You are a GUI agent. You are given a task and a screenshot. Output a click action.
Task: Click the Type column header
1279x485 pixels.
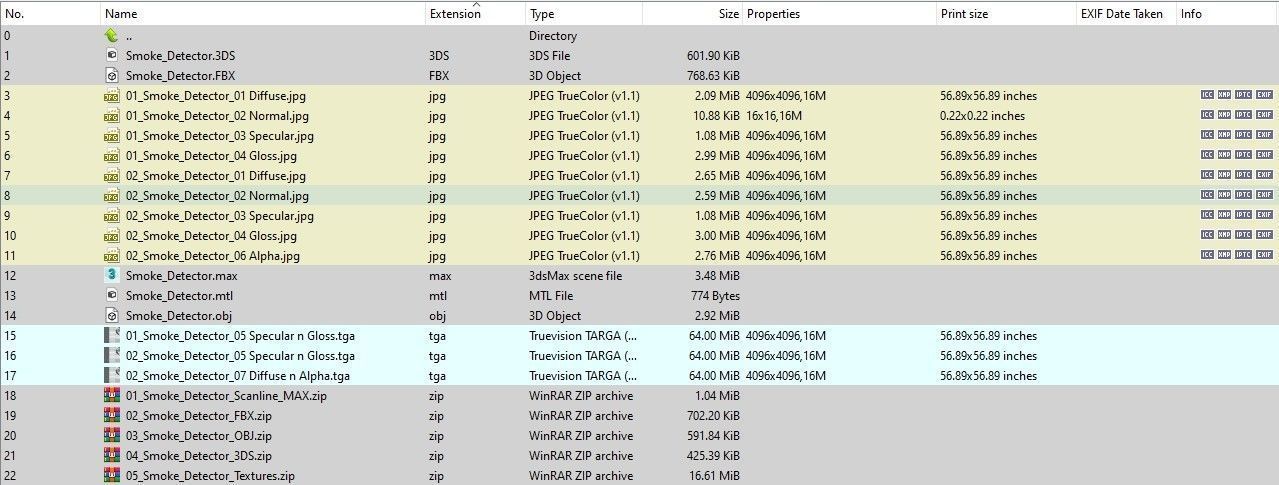542,14
